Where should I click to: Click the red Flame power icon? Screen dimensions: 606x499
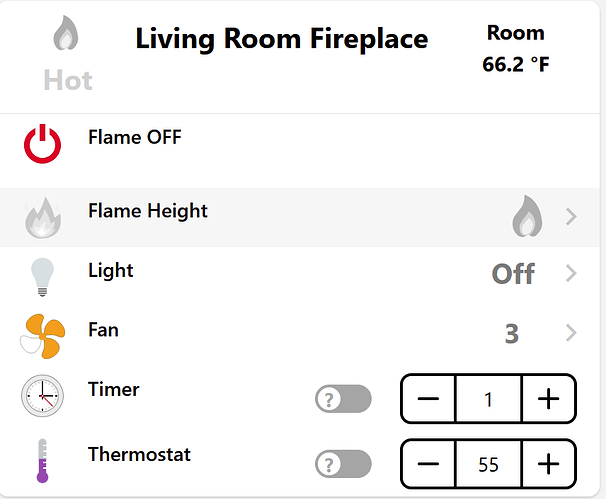pos(42,145)
